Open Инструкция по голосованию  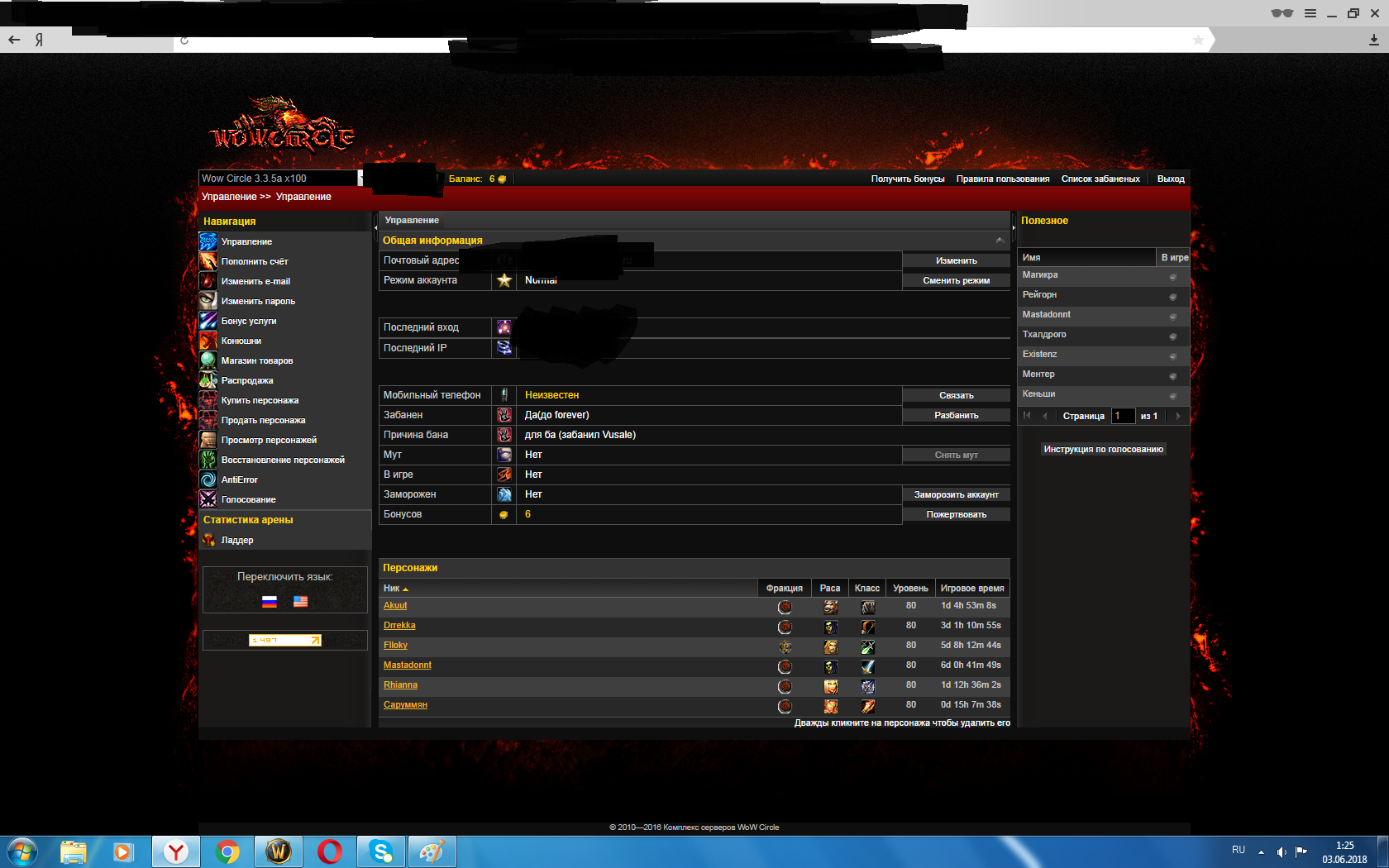pyautogui.click(x=1103, y=450)
